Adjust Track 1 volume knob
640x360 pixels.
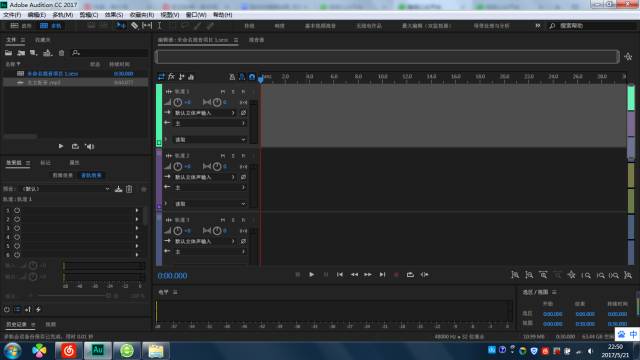pos(178,102)
